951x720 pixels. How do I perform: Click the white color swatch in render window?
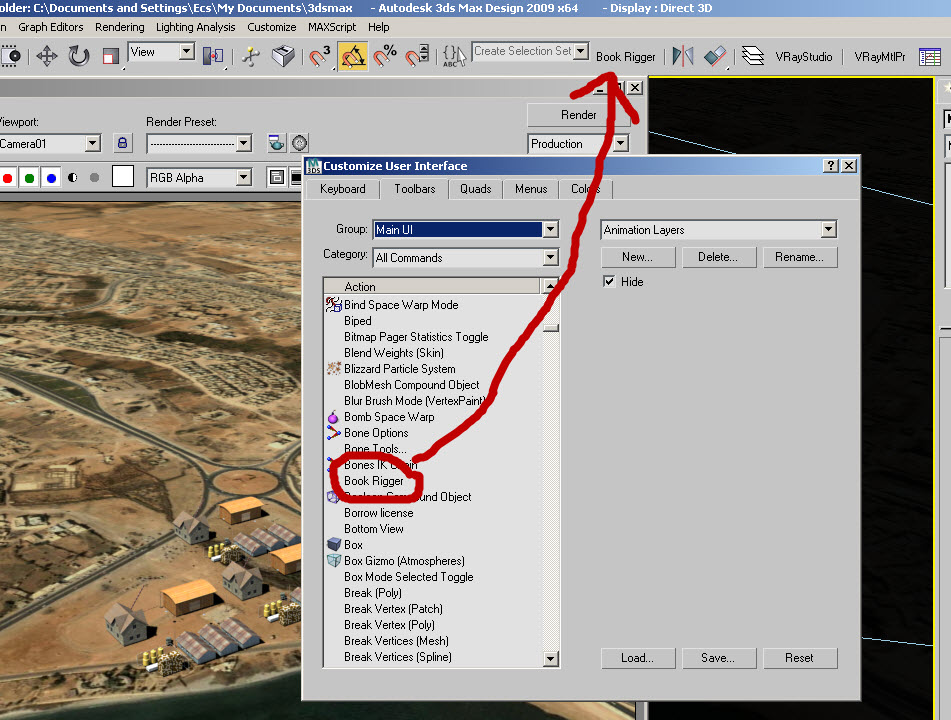[123, 177]
